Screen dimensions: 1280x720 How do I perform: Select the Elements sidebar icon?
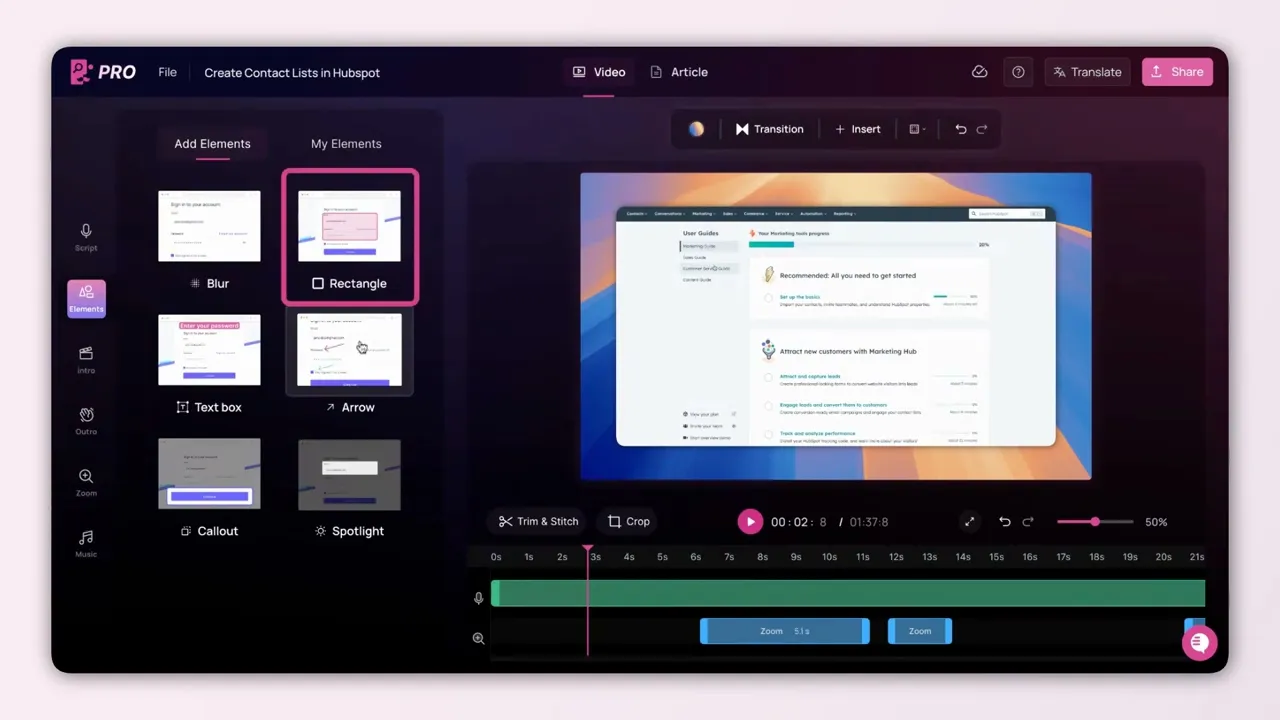(86, 298)
